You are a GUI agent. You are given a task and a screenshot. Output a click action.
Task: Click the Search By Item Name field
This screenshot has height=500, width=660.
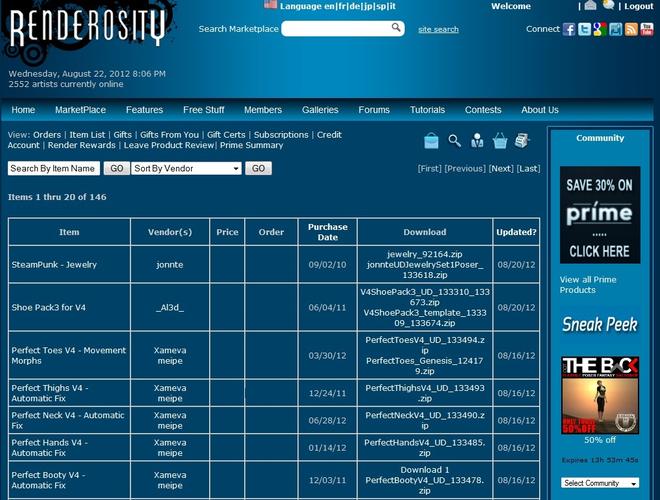[53, 168]
